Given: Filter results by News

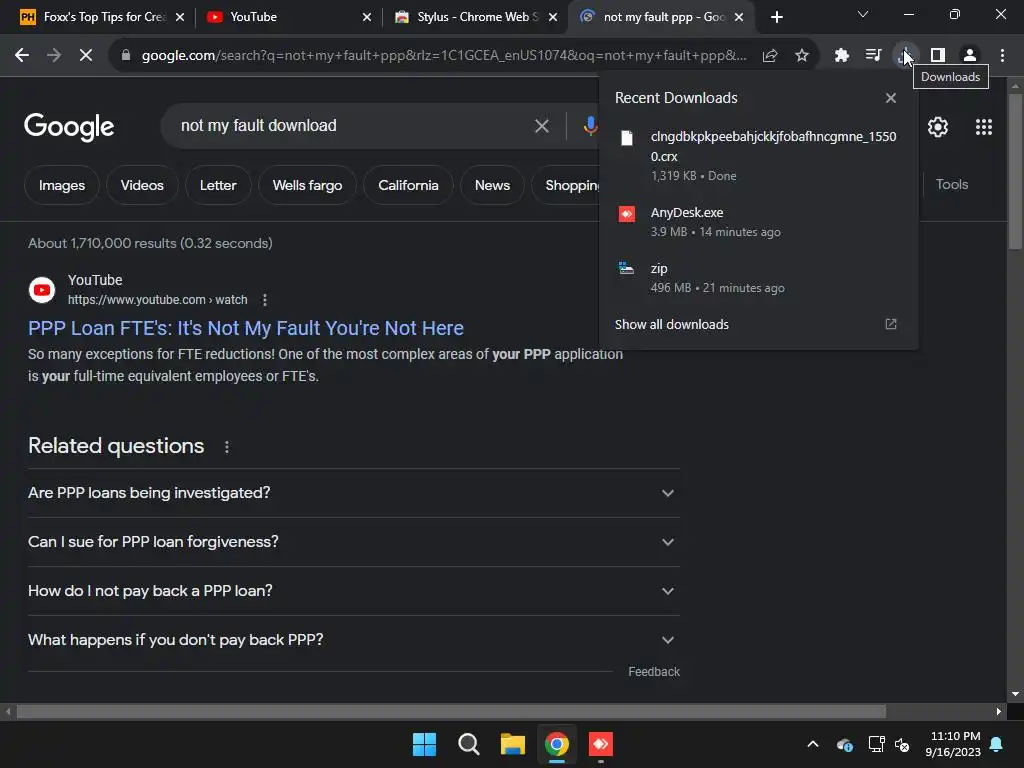Looking at the screenshot, I should (x=492, y=185).
